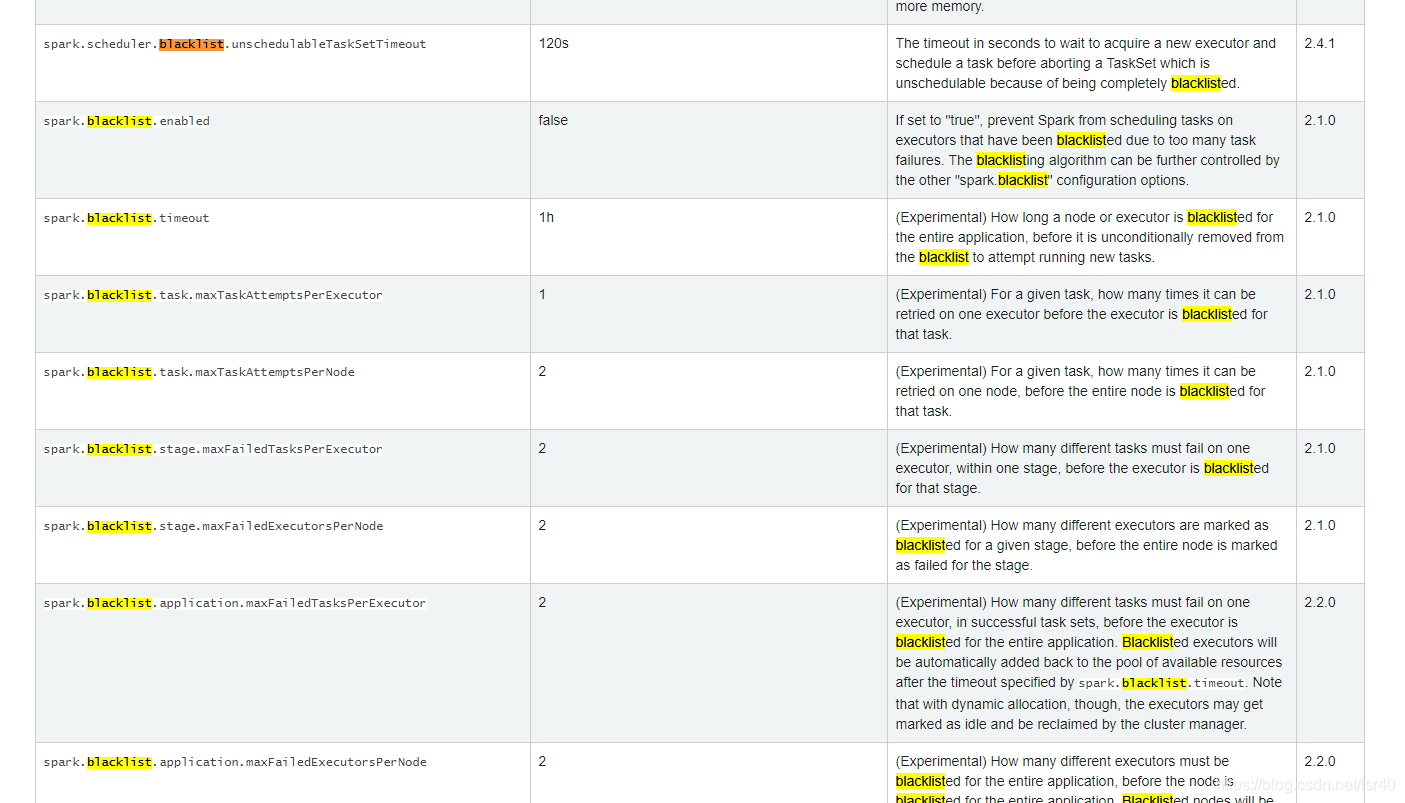
Task: Click spark.blacklist.stage.maxFailedTasksPerExecutor property name
Action: pos(213,449)
